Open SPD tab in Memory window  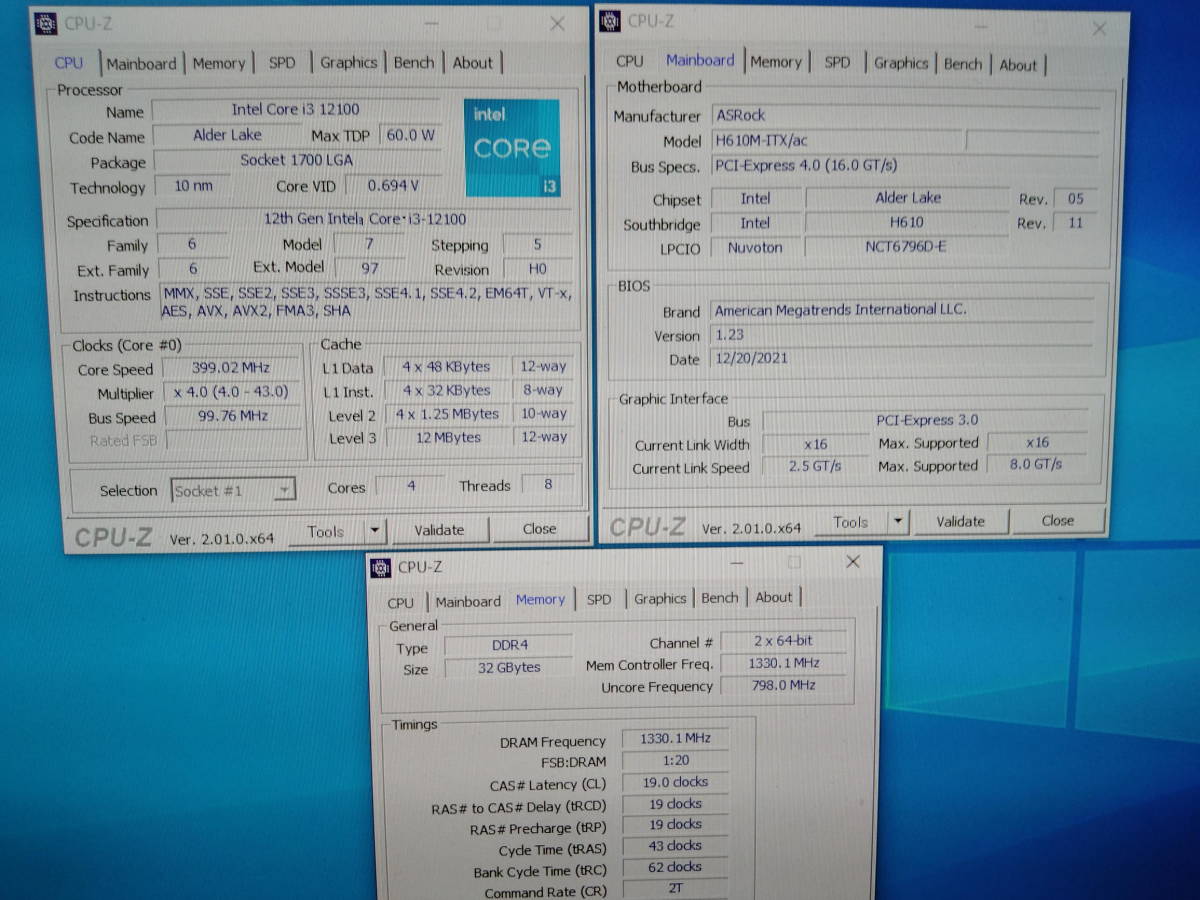[x=599, y=600]
